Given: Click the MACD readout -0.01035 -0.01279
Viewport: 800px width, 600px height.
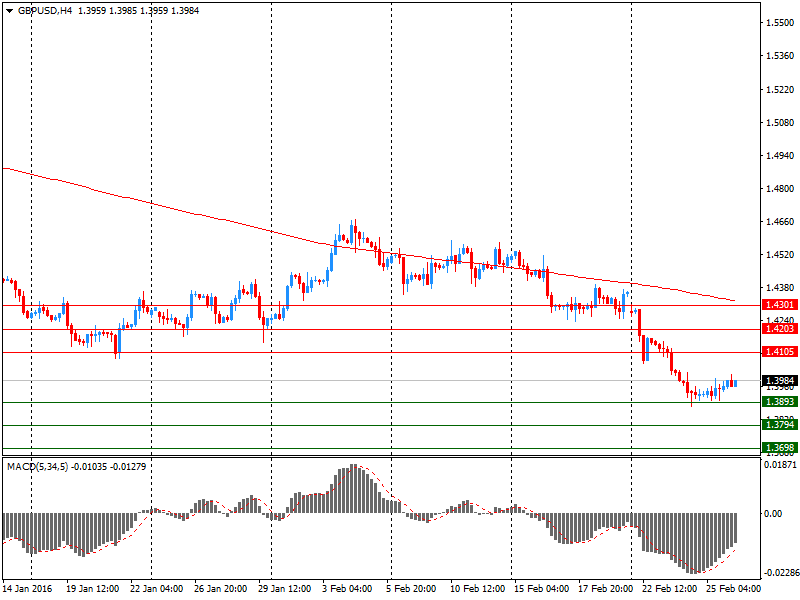Looking at the screenshot, I should [109, 467].
